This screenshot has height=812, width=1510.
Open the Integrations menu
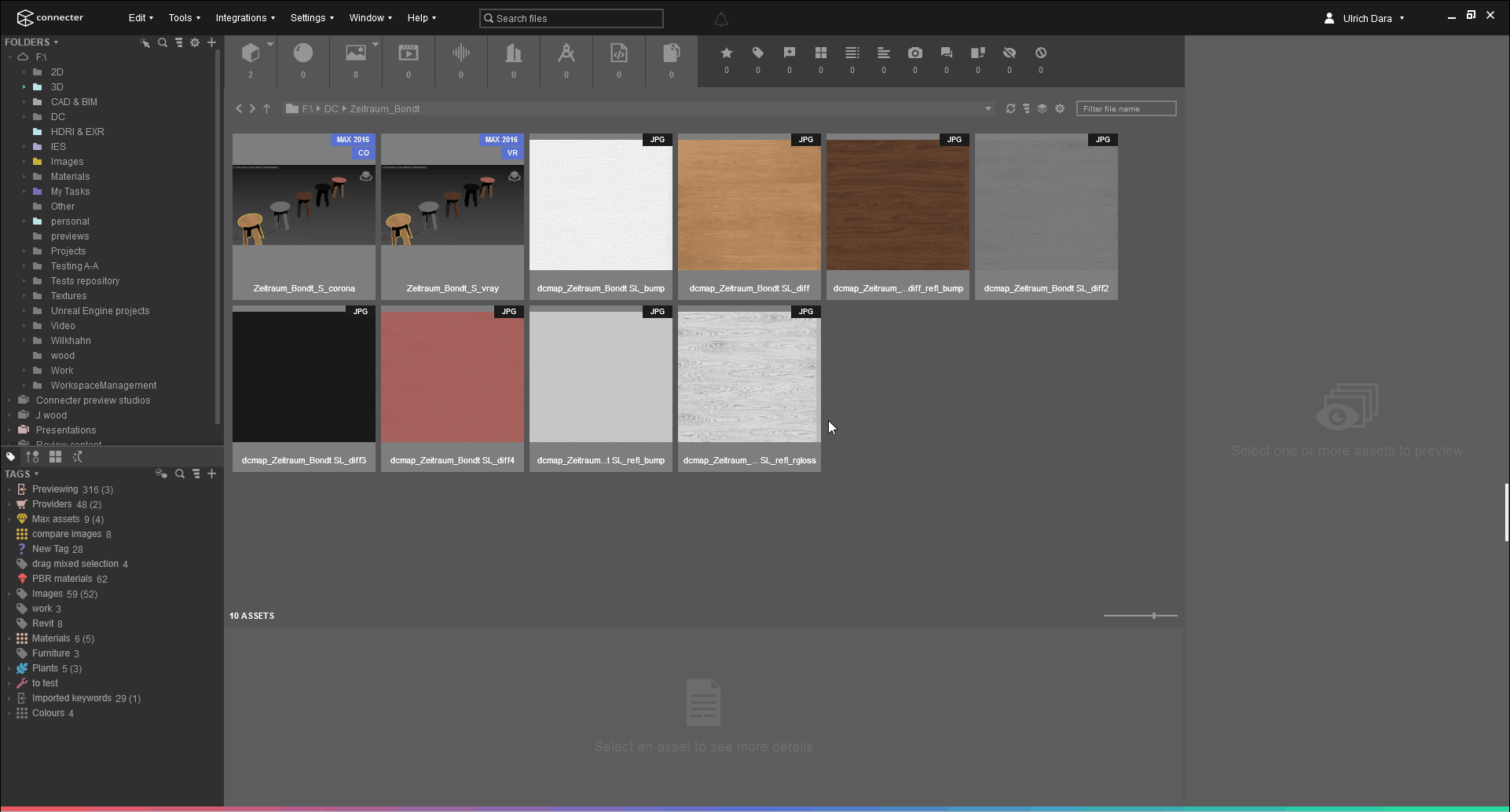[245, 18]
